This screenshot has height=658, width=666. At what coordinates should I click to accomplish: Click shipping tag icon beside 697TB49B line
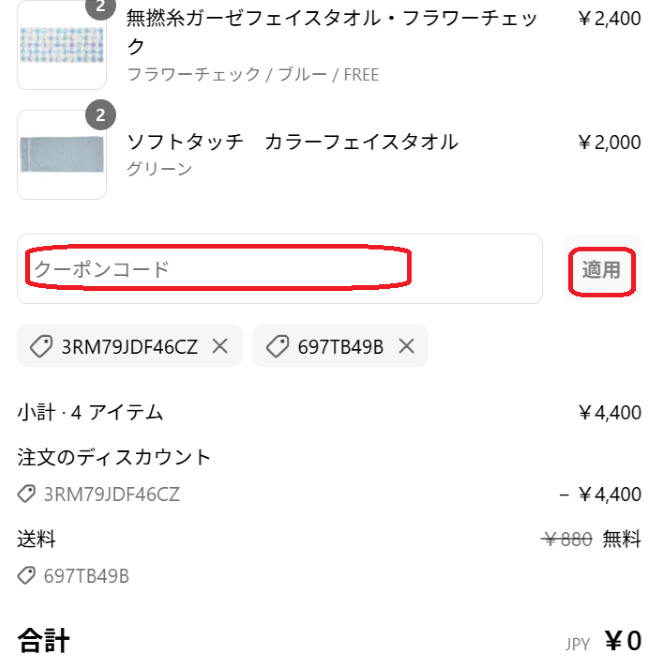point(26,576)
